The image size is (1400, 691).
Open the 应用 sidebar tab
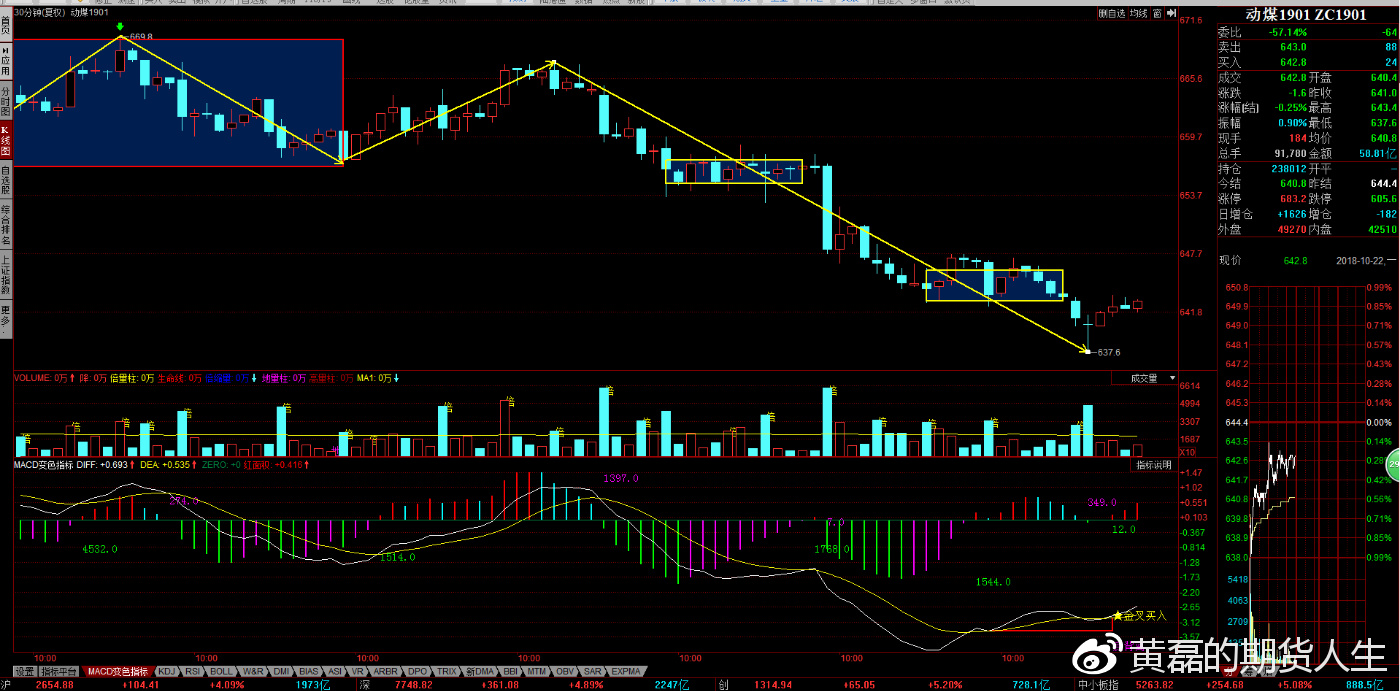pos(5,62)
